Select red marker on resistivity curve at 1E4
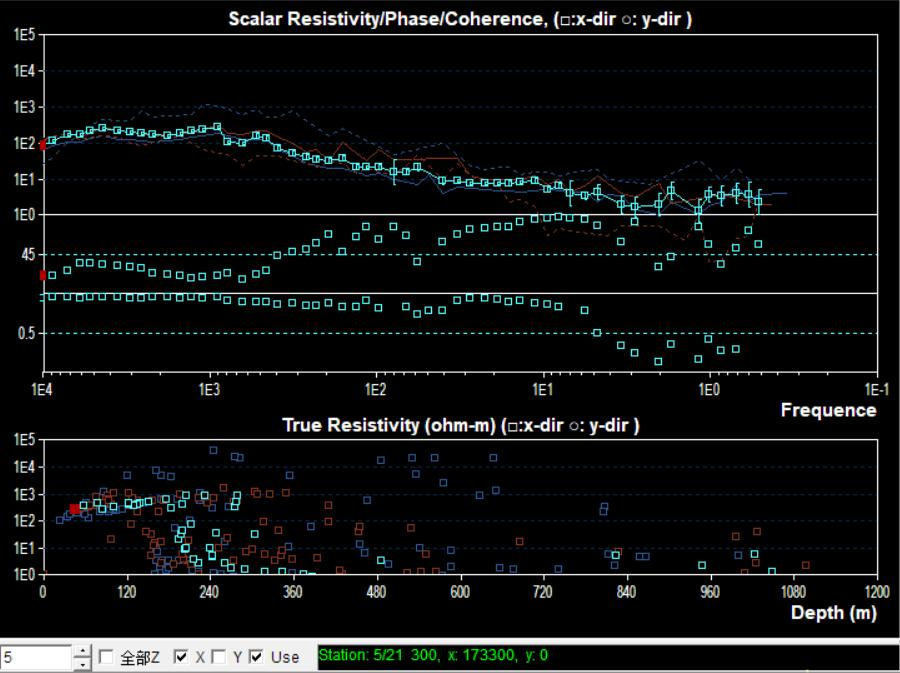 pyautogui.click(x=42, y=145)
